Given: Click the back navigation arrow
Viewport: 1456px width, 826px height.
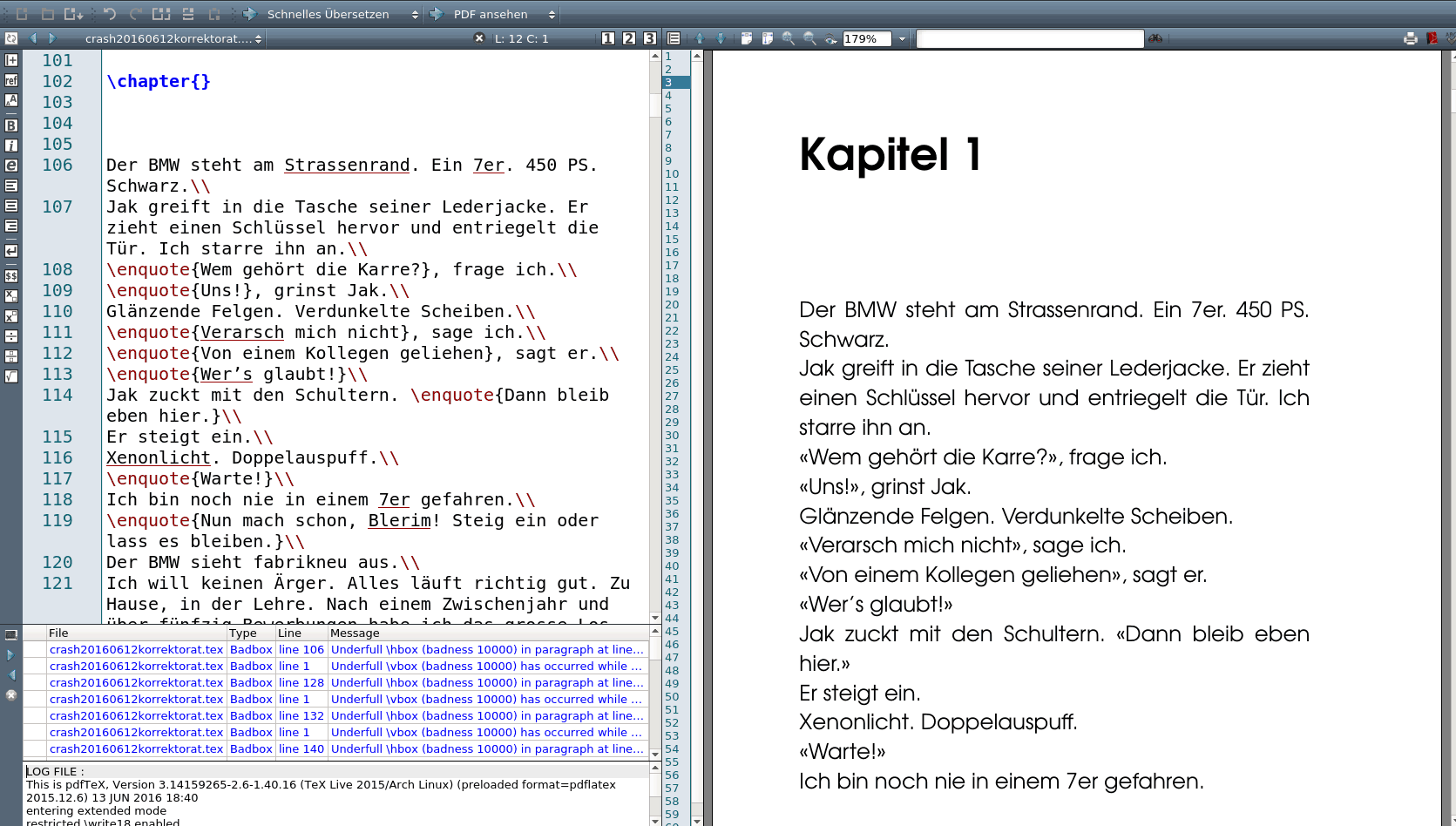Looking at the screenshot, I should coord(33,38).
